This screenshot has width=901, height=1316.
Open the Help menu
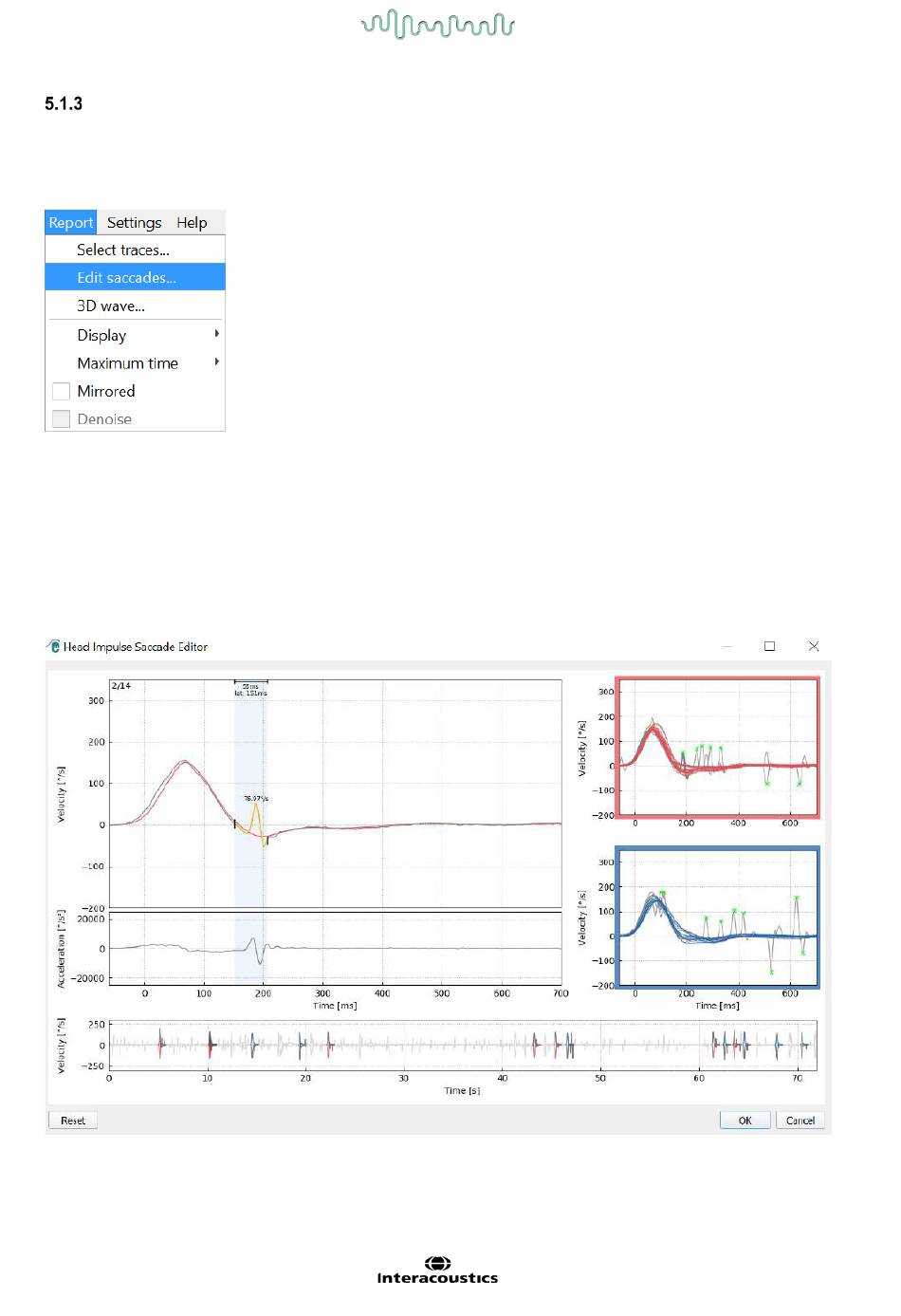pyautogui.click(x=192, y=223)
